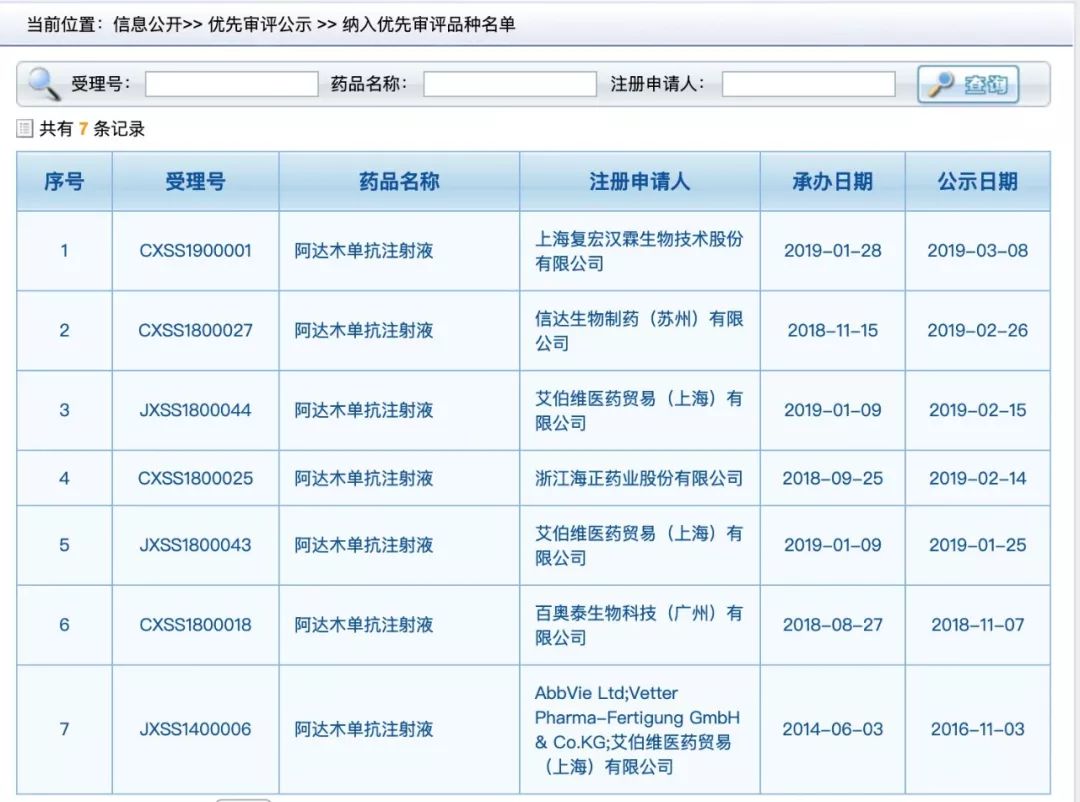Screen dimensions: 1080x802
Task: Click publication date 2019-02-26
Action: coord(977,331)
